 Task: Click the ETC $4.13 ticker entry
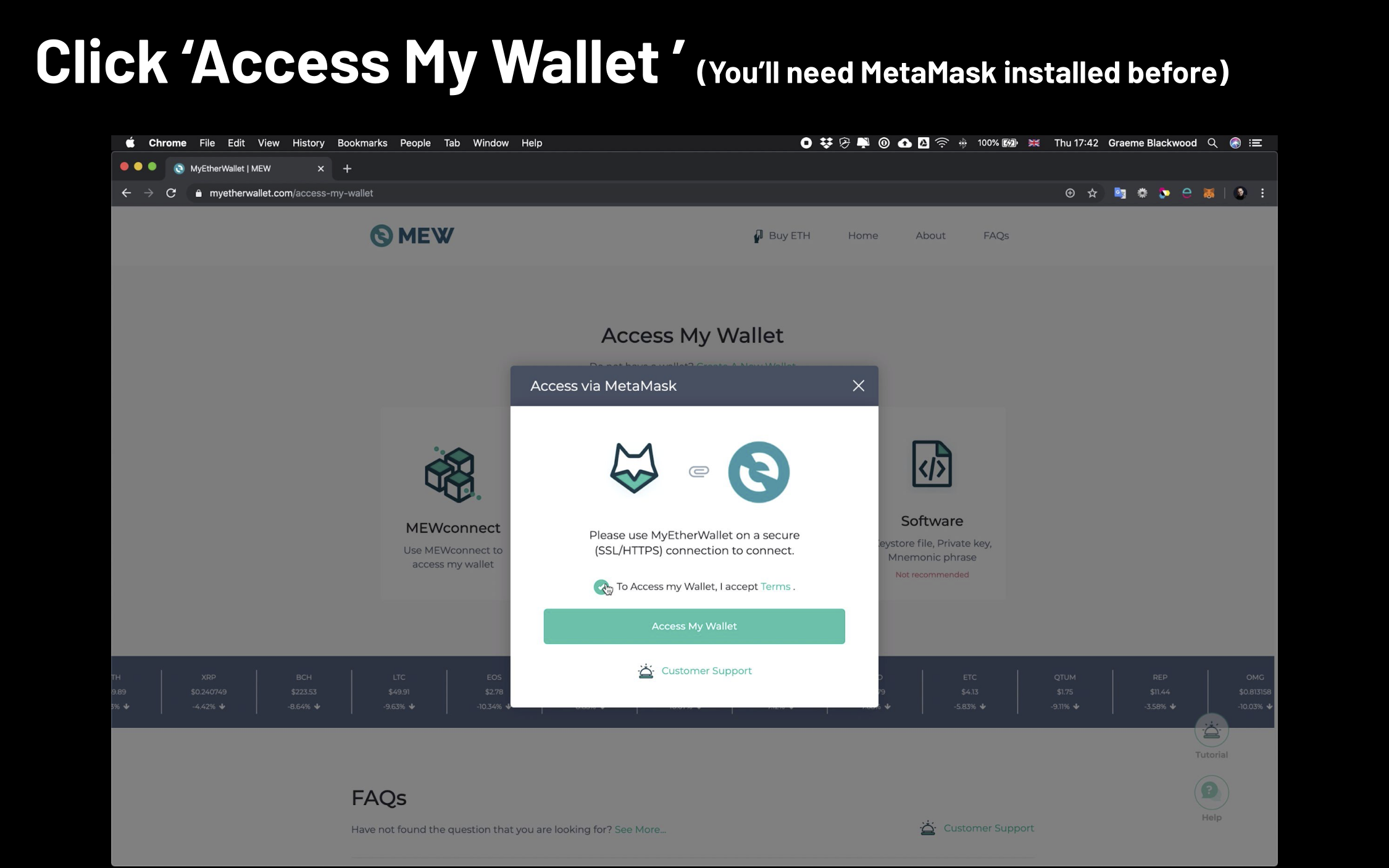coord(969,691)
